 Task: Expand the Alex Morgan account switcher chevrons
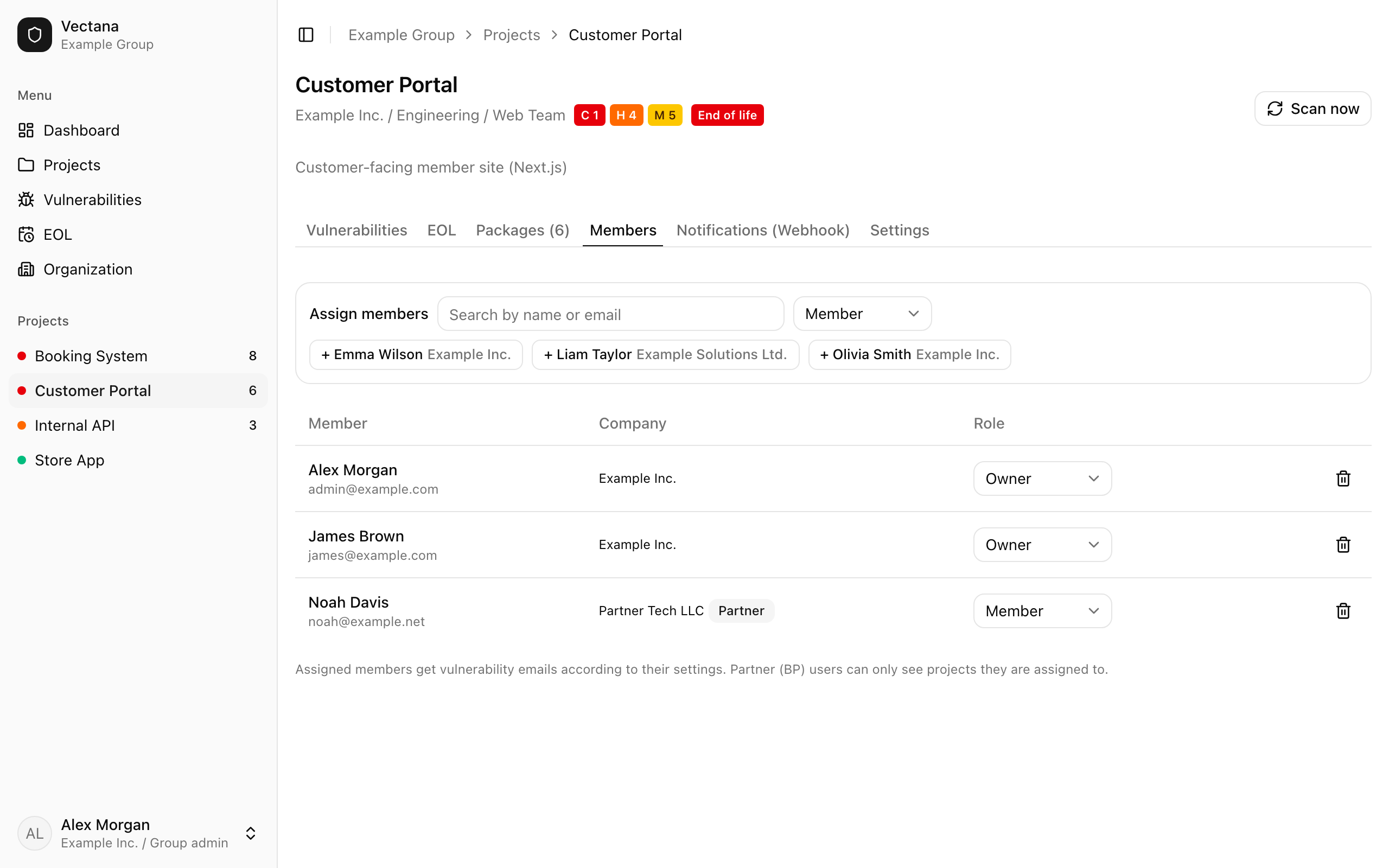(x=251, y=833)
